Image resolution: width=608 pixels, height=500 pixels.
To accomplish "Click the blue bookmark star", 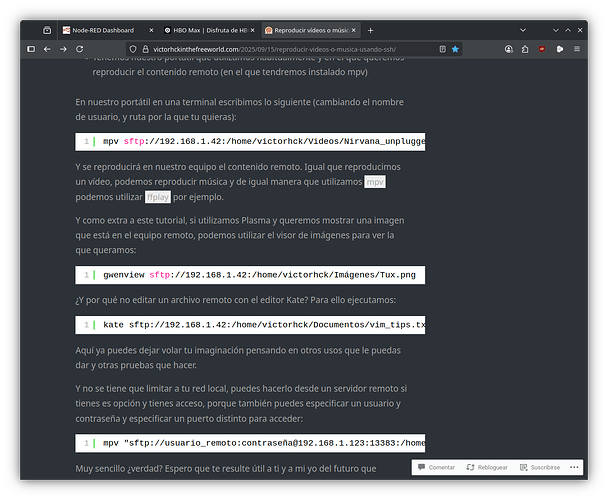I will click(455, 49).
